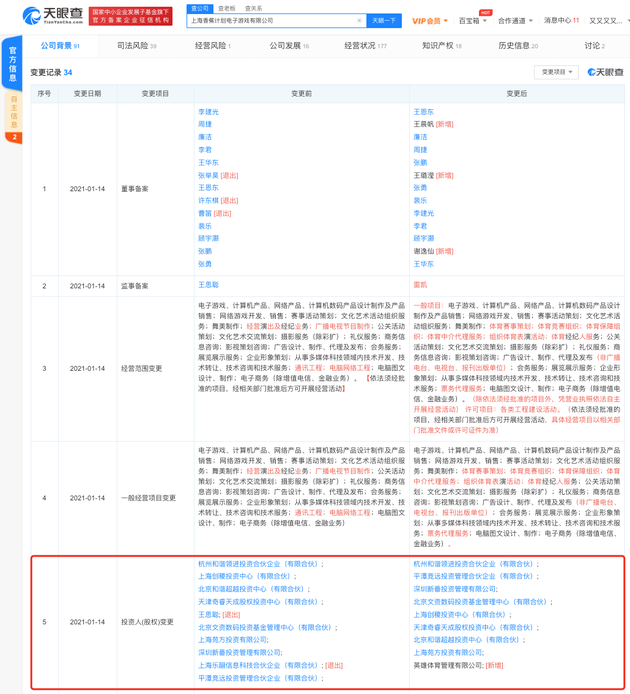The height and width of the screenshot is (694, 630).
Task: Click 北京文资数码投资基金管理中心 in 变更后 column
Action: [480, 602]
